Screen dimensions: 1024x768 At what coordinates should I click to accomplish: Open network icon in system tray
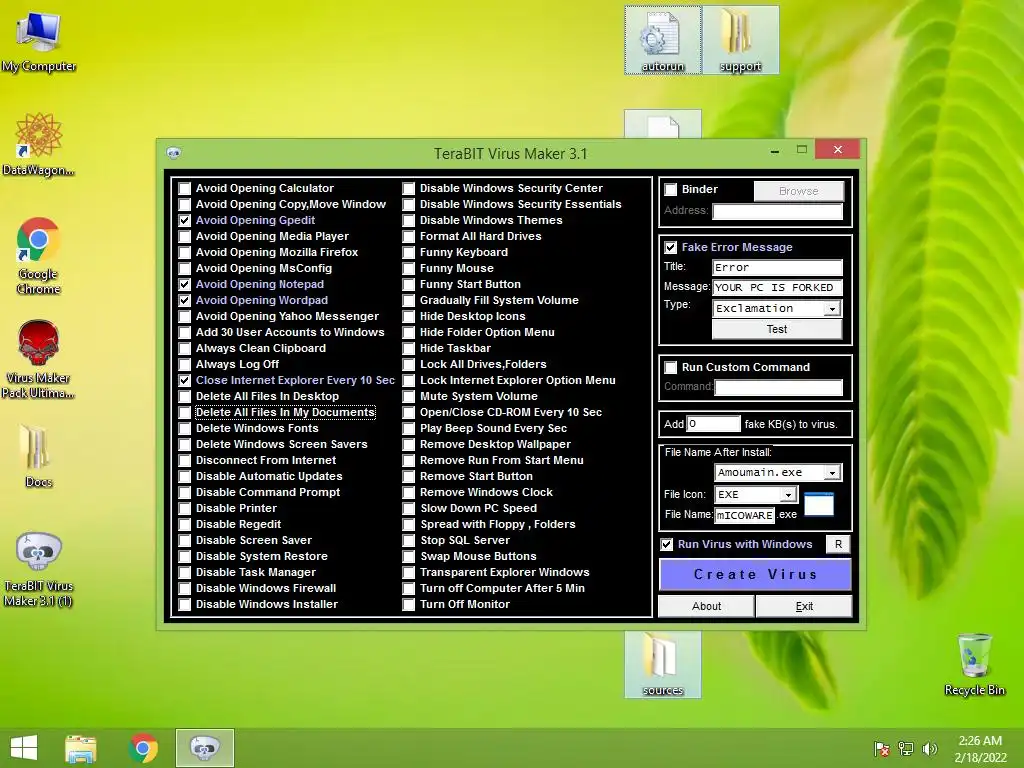pos(906,748)
